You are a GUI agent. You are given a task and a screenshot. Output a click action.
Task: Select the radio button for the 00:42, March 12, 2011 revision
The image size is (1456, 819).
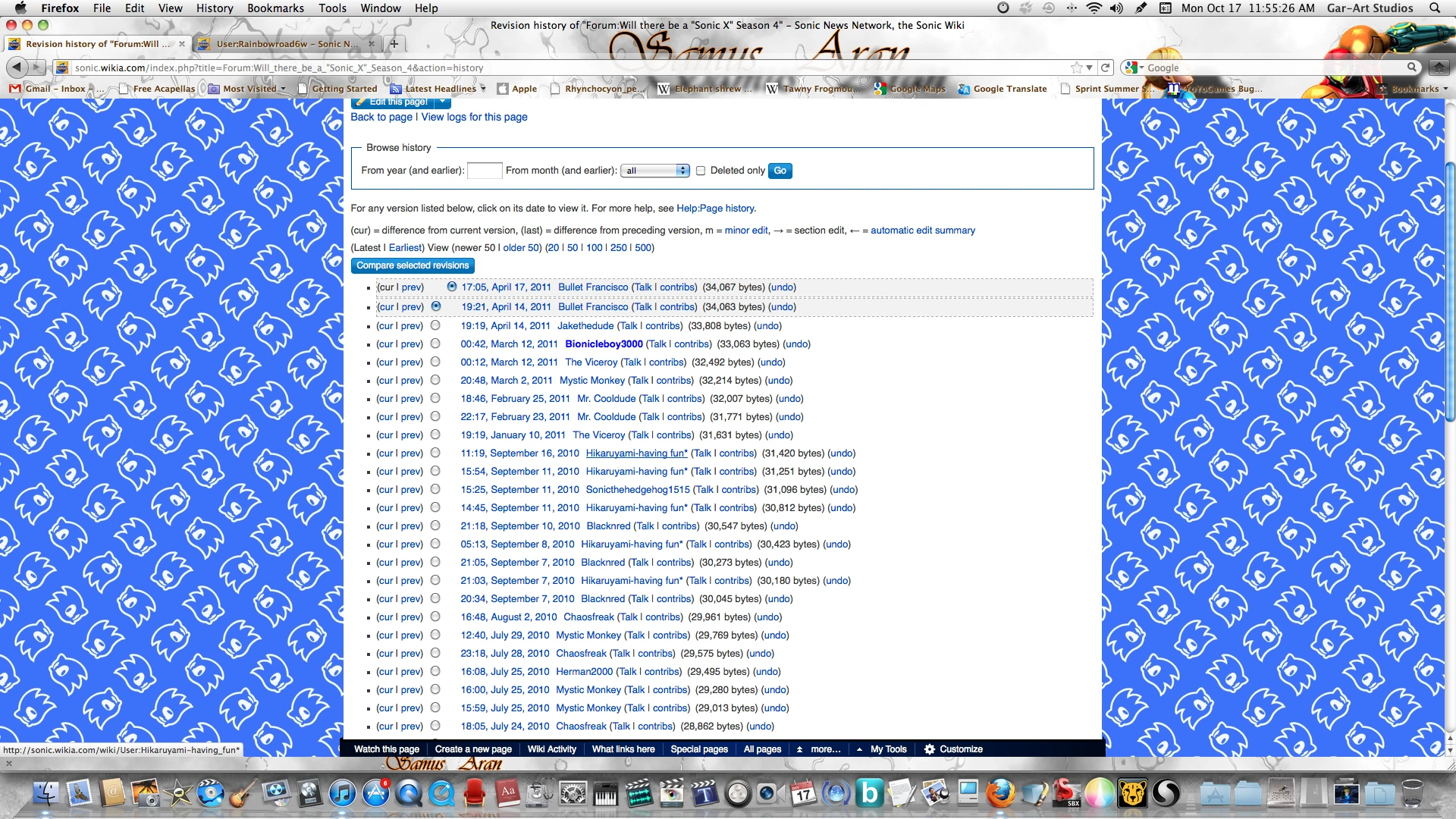tap(435, 344)
